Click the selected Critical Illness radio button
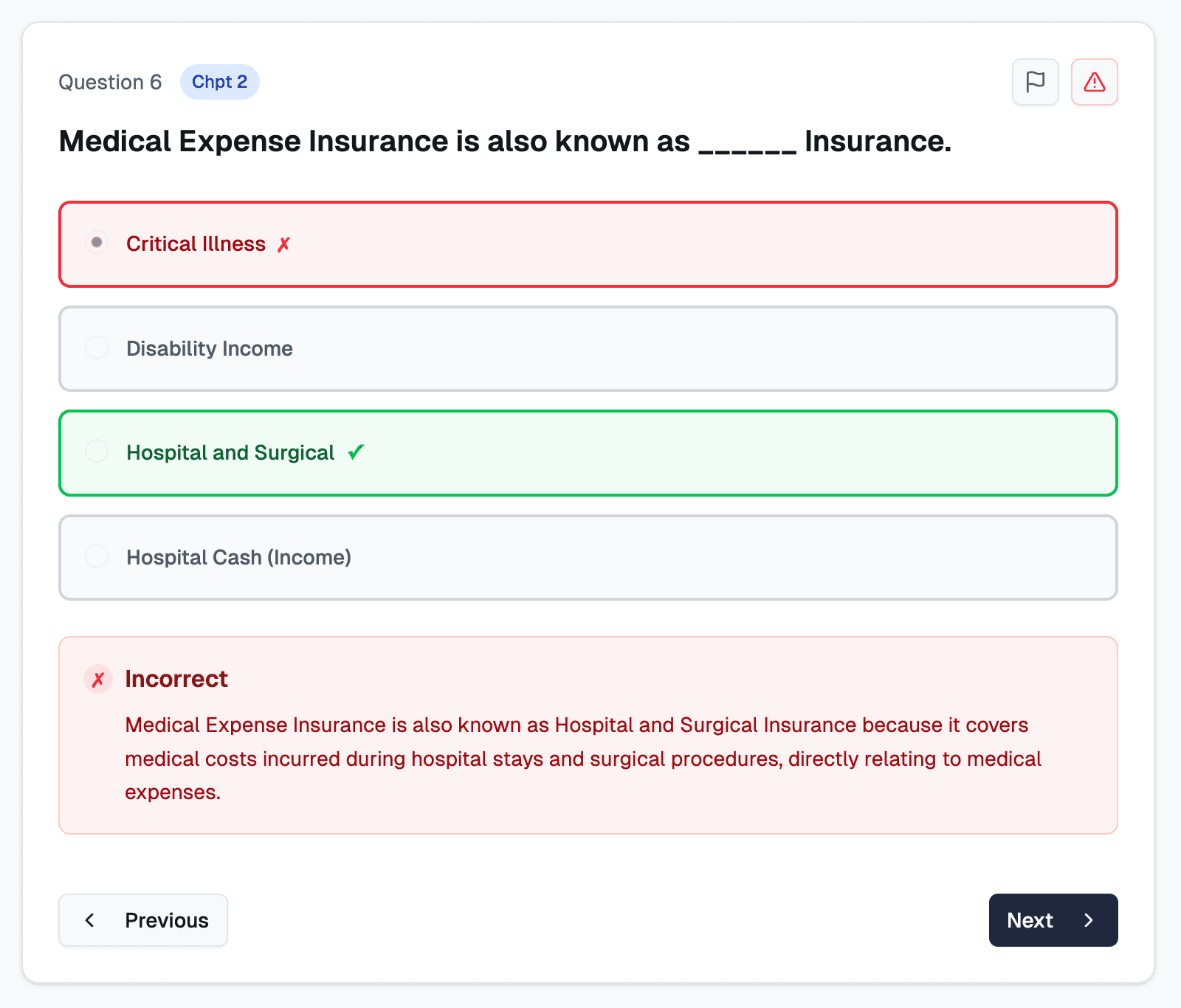This screenshot has height=1008, width=1181. click(x=96, y=243)
